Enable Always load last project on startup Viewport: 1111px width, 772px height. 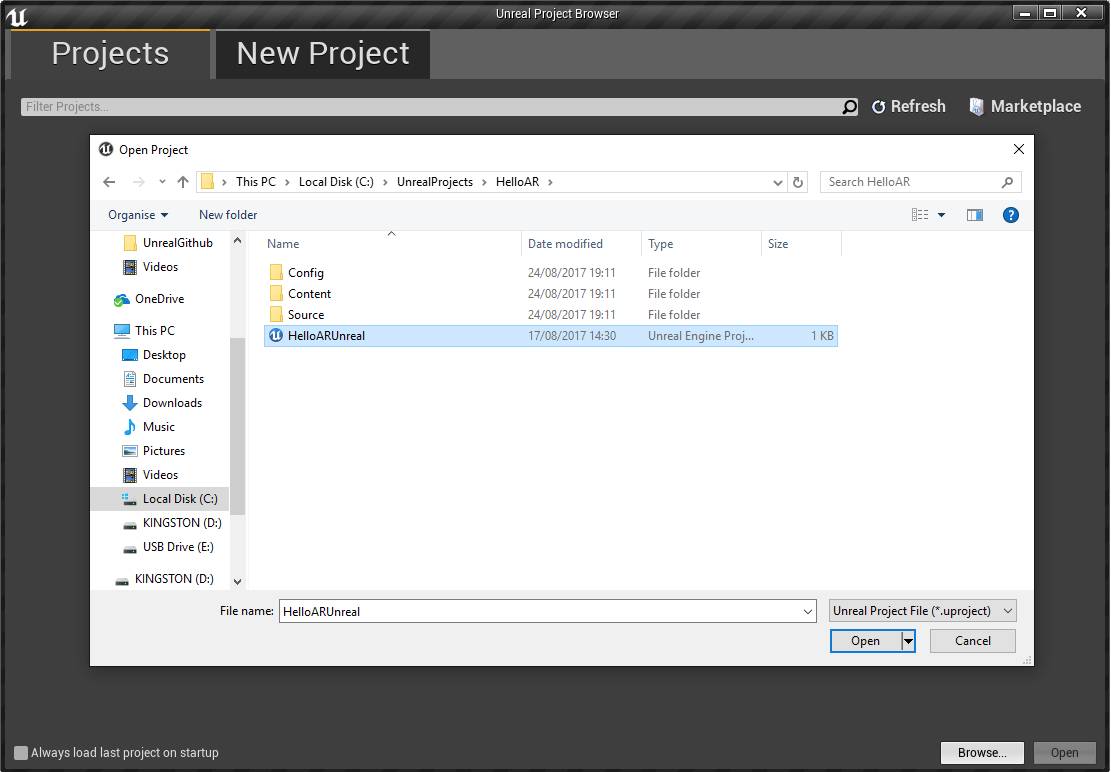[x=21, y=753]
